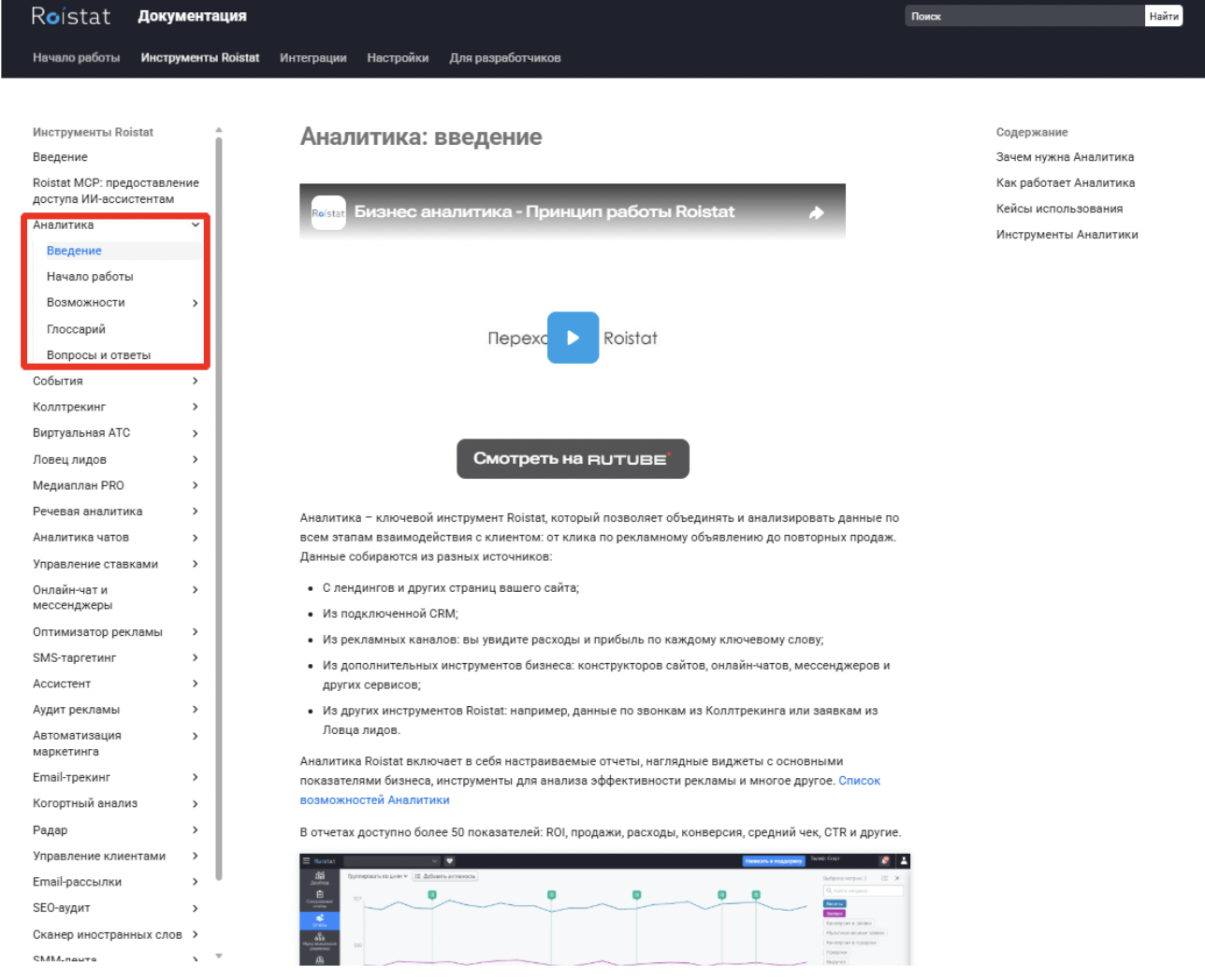The width and height of the screenshot is (1205, 980).
Task: Expand the Коллтрекинг sidebar section
Action: coord(196,407)
